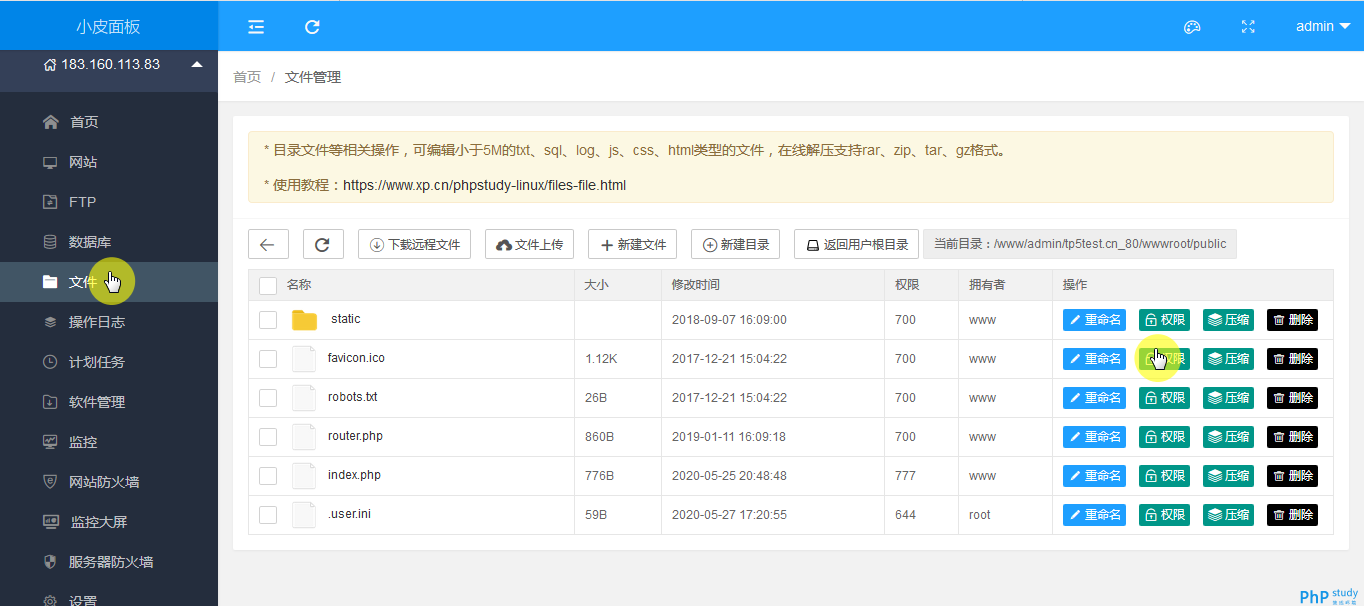
Task: Open FTP in the sidebar
Action: pos(109,202)
